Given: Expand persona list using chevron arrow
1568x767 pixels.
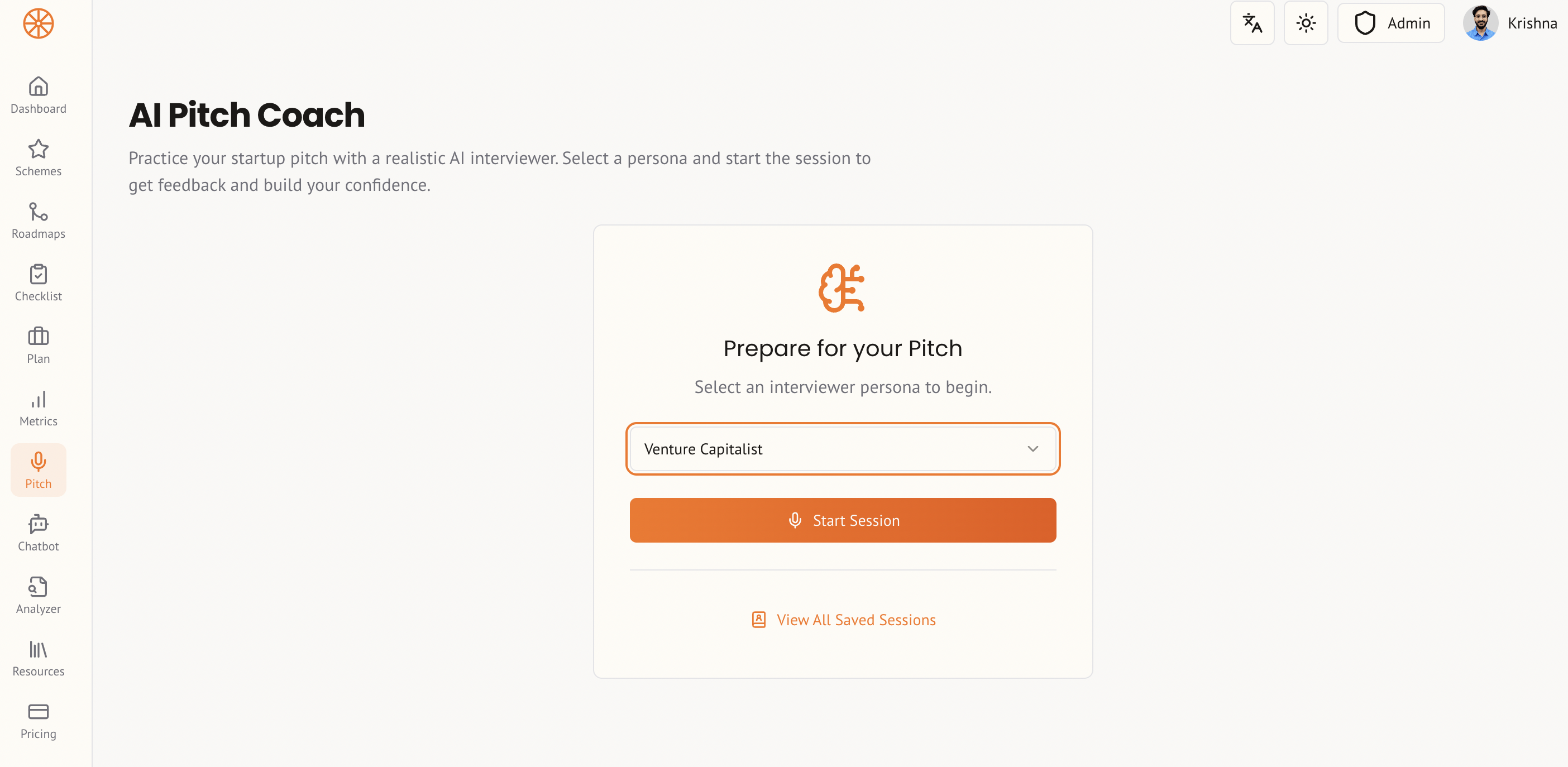Looking at the screenshot, I should [x=1032, y=449].
